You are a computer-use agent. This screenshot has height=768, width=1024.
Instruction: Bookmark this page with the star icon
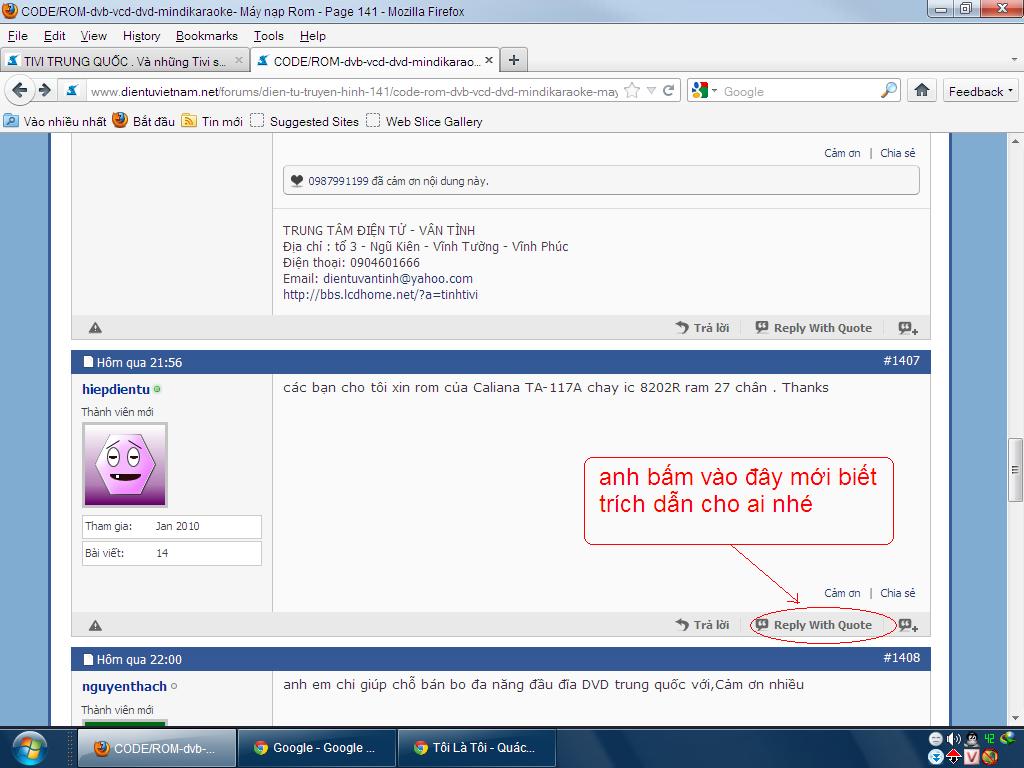click(x=632, y=91)
